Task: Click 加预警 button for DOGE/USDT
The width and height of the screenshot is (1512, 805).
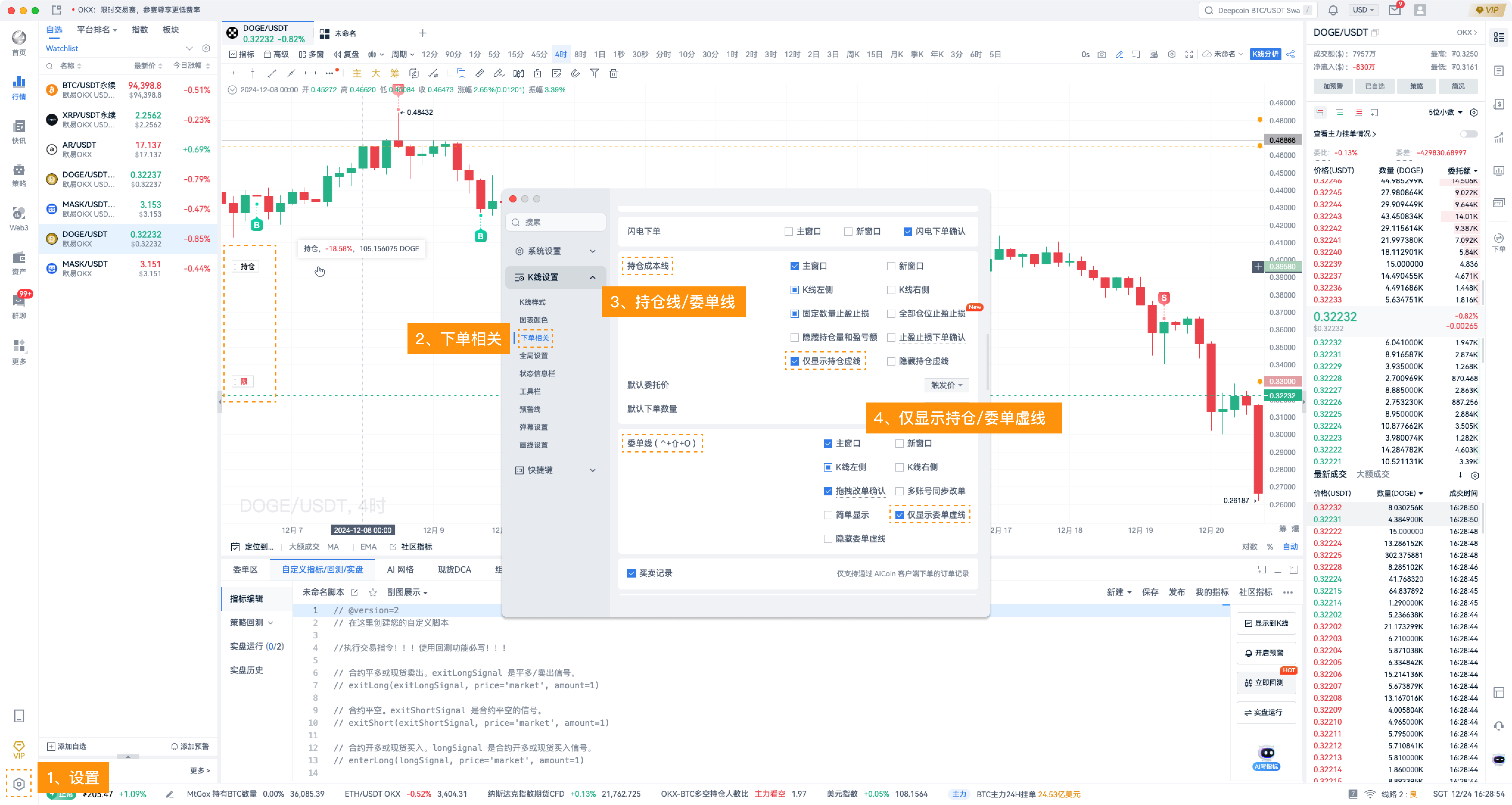Action: [1333, 86]
